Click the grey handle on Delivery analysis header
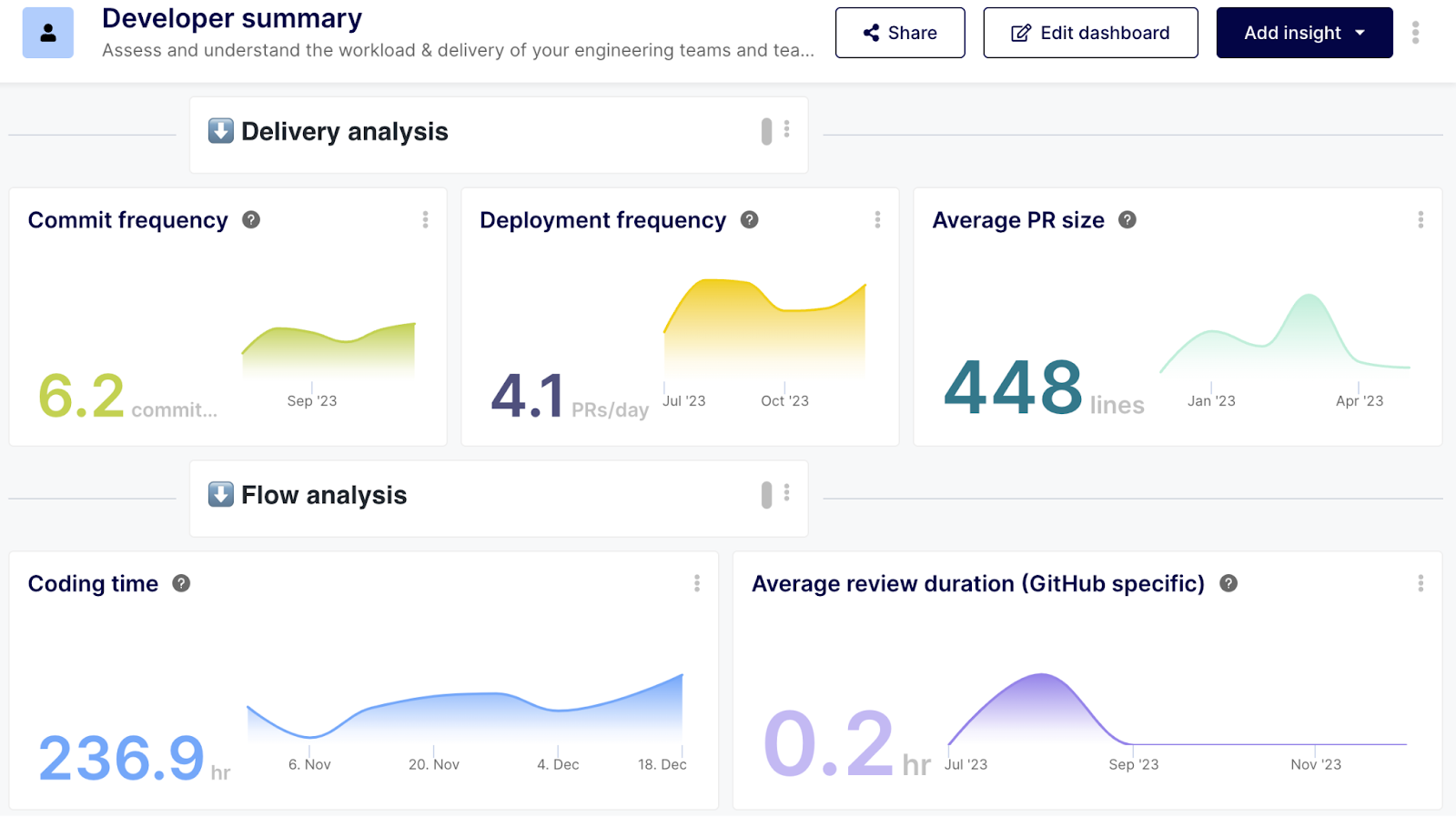The width and height of the screenshot is (1456, 817). click(766, 131)
